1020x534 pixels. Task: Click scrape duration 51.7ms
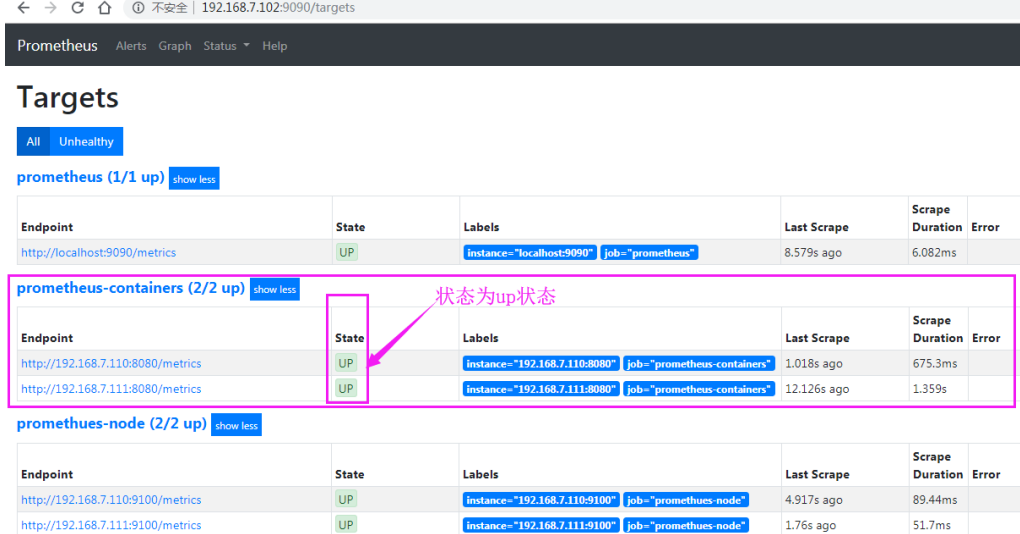pos(932,525)
